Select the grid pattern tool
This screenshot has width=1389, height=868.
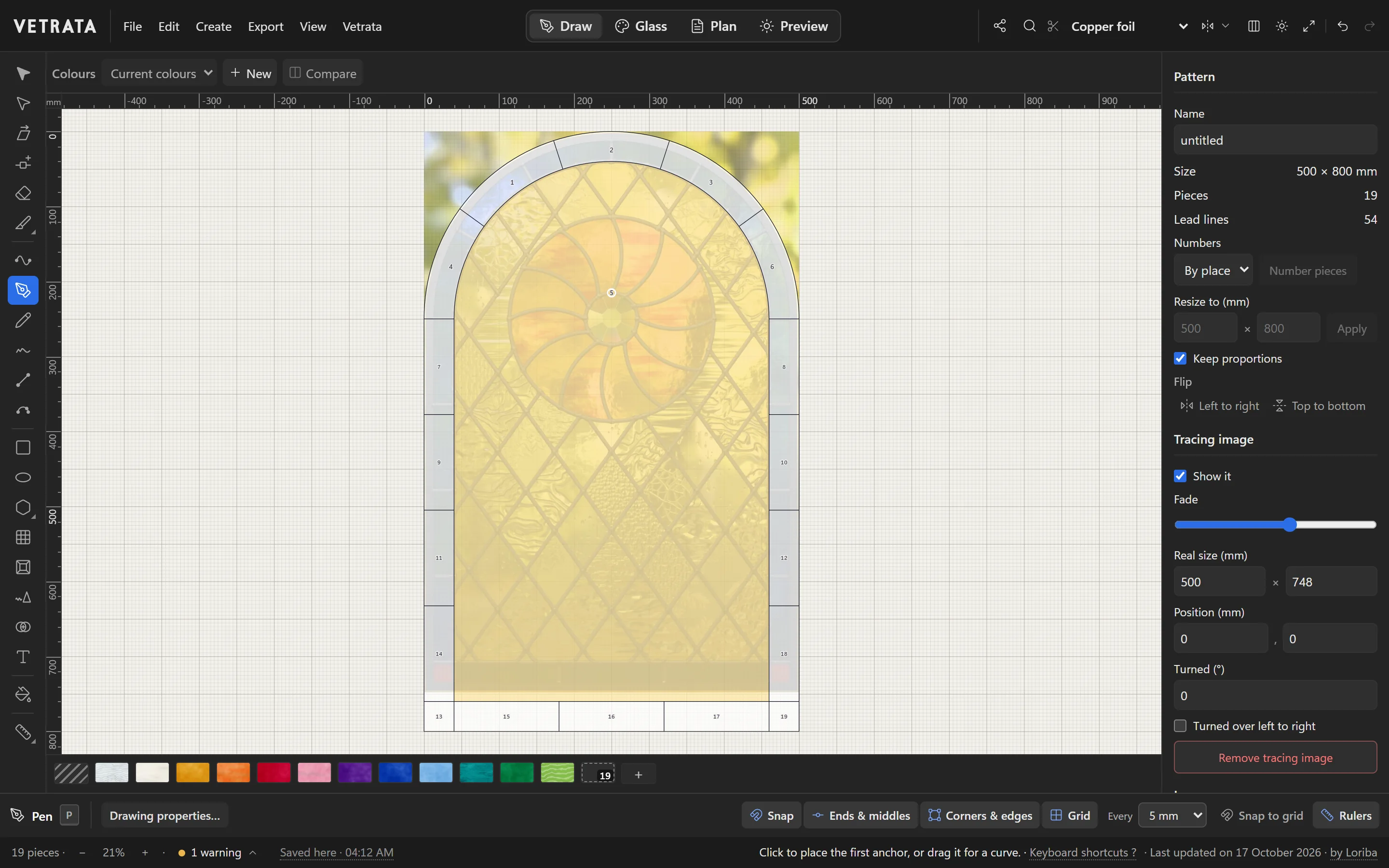(x=23, y=537)
